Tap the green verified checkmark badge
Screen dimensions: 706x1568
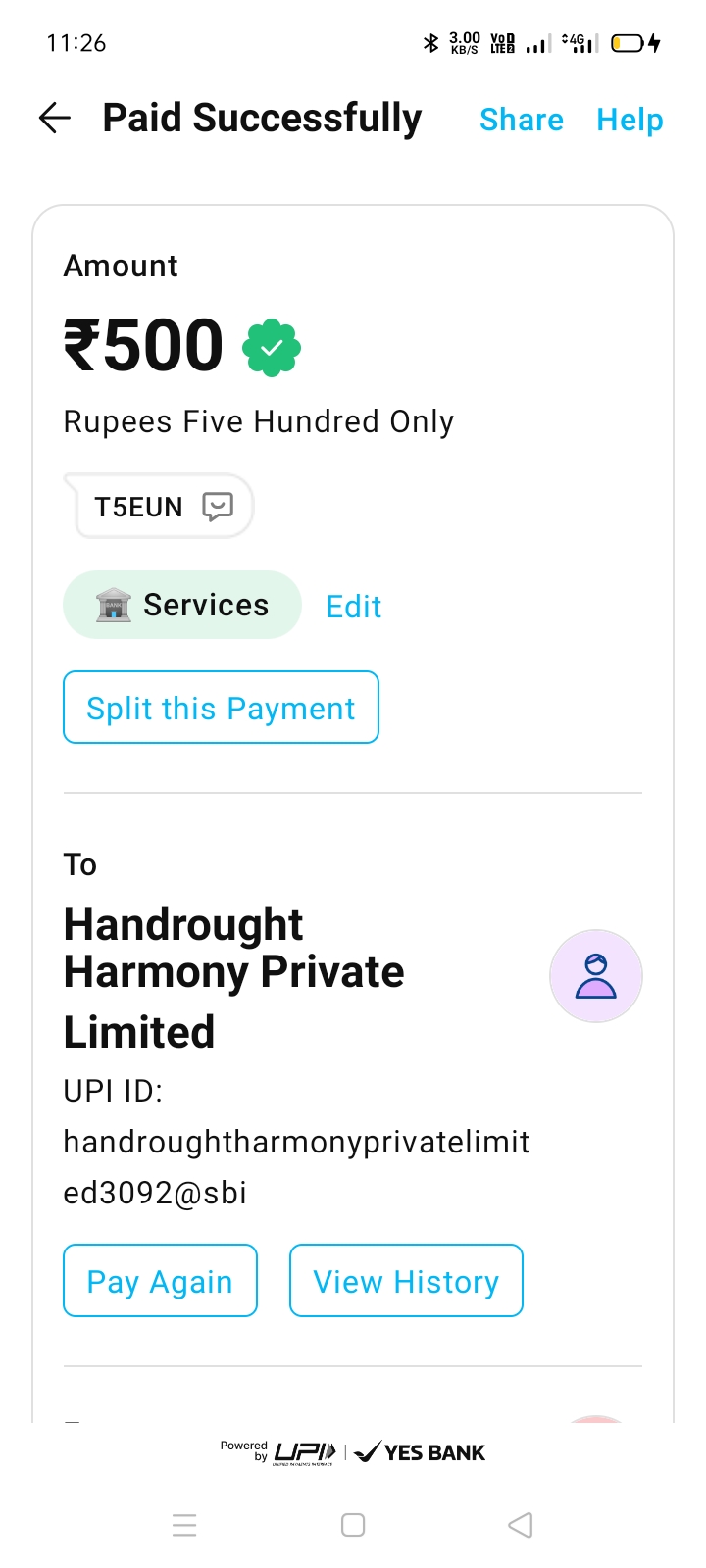tap(272, 348)
